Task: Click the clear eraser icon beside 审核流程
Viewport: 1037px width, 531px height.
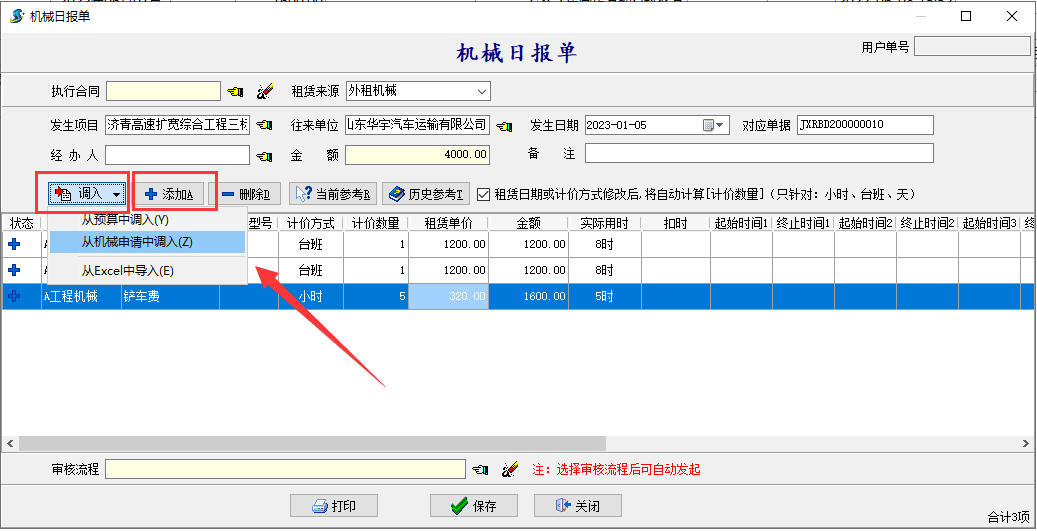Action: (x=509, y=469)
